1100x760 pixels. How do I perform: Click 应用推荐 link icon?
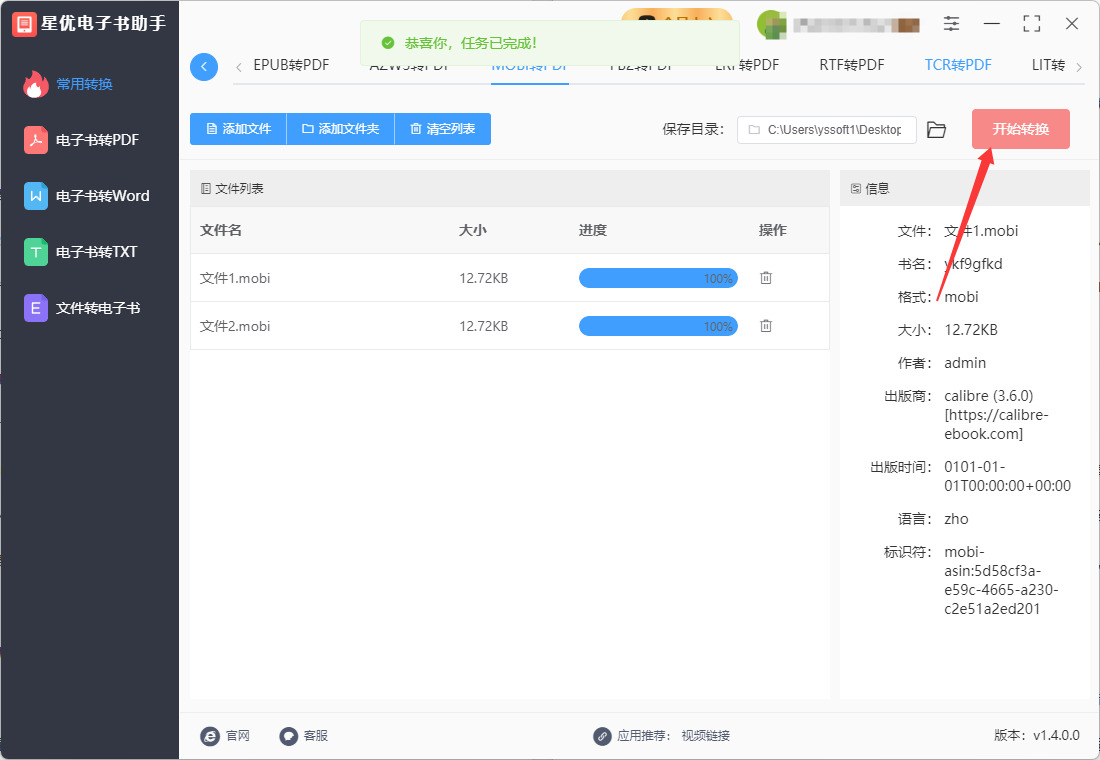602,735
